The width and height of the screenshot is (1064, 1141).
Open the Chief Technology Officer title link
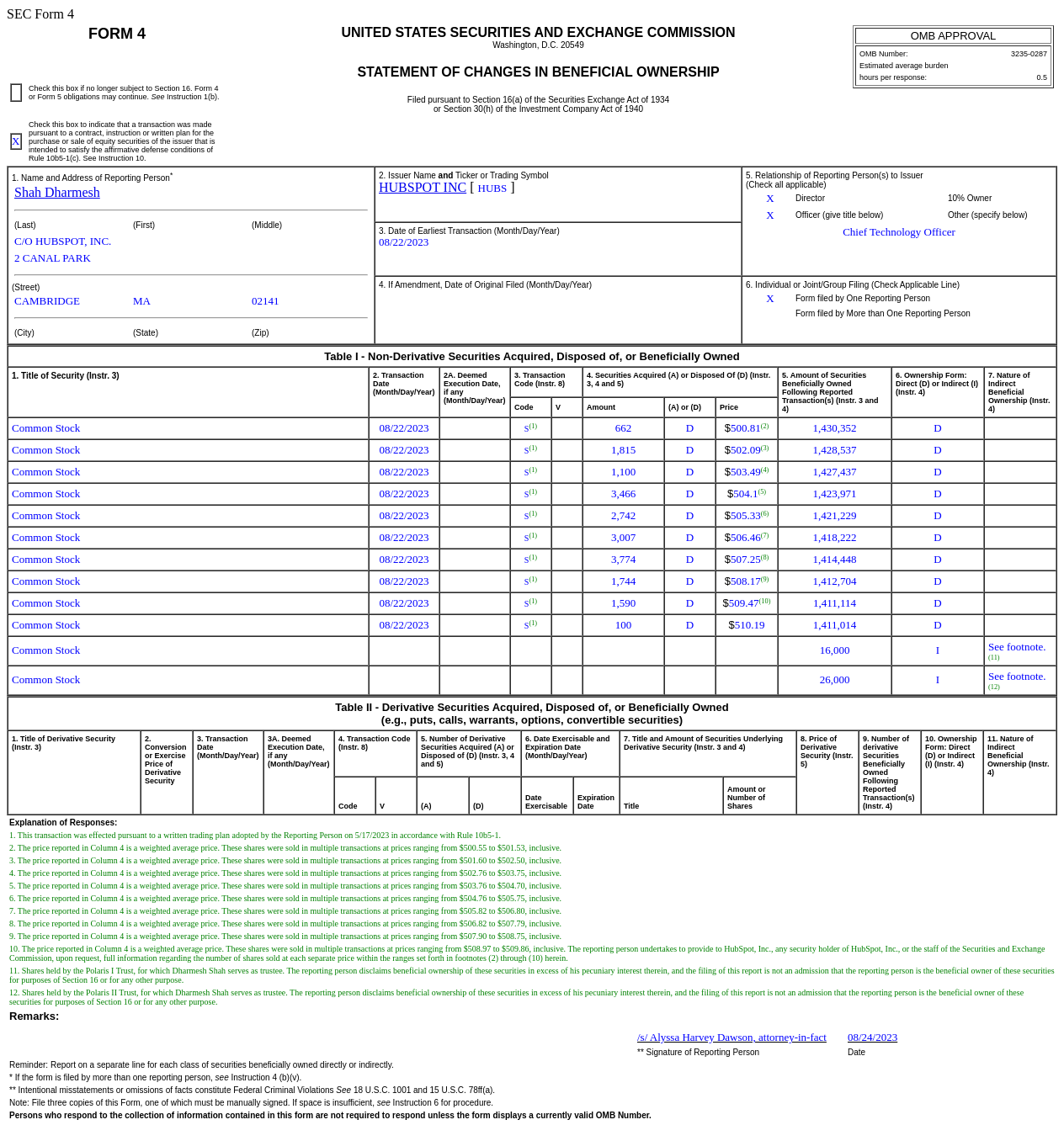[x=898, y=232]
